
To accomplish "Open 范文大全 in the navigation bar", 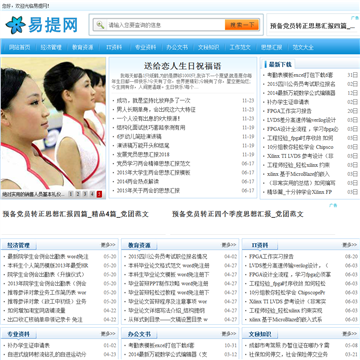I will pyautogui.click(x=303, y=47).
